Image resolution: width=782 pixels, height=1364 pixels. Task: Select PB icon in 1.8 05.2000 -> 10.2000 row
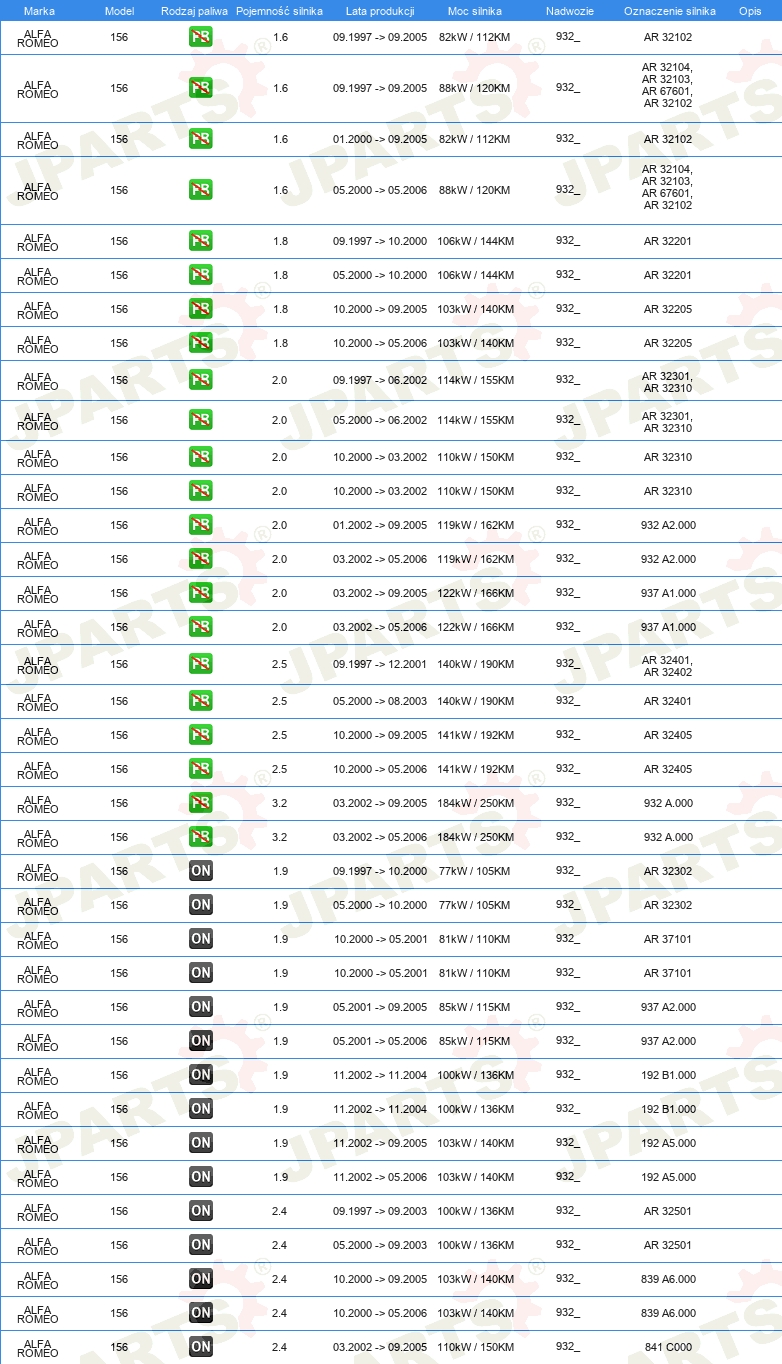point(201,275)
